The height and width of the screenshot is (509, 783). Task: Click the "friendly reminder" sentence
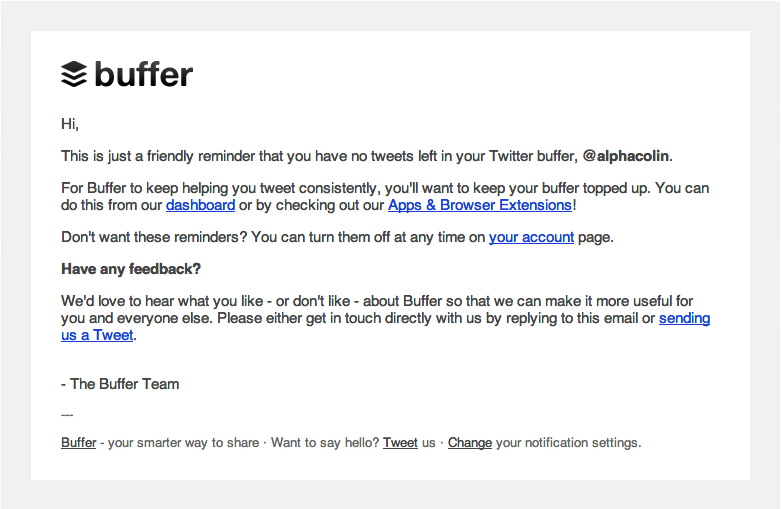[367, 156]
